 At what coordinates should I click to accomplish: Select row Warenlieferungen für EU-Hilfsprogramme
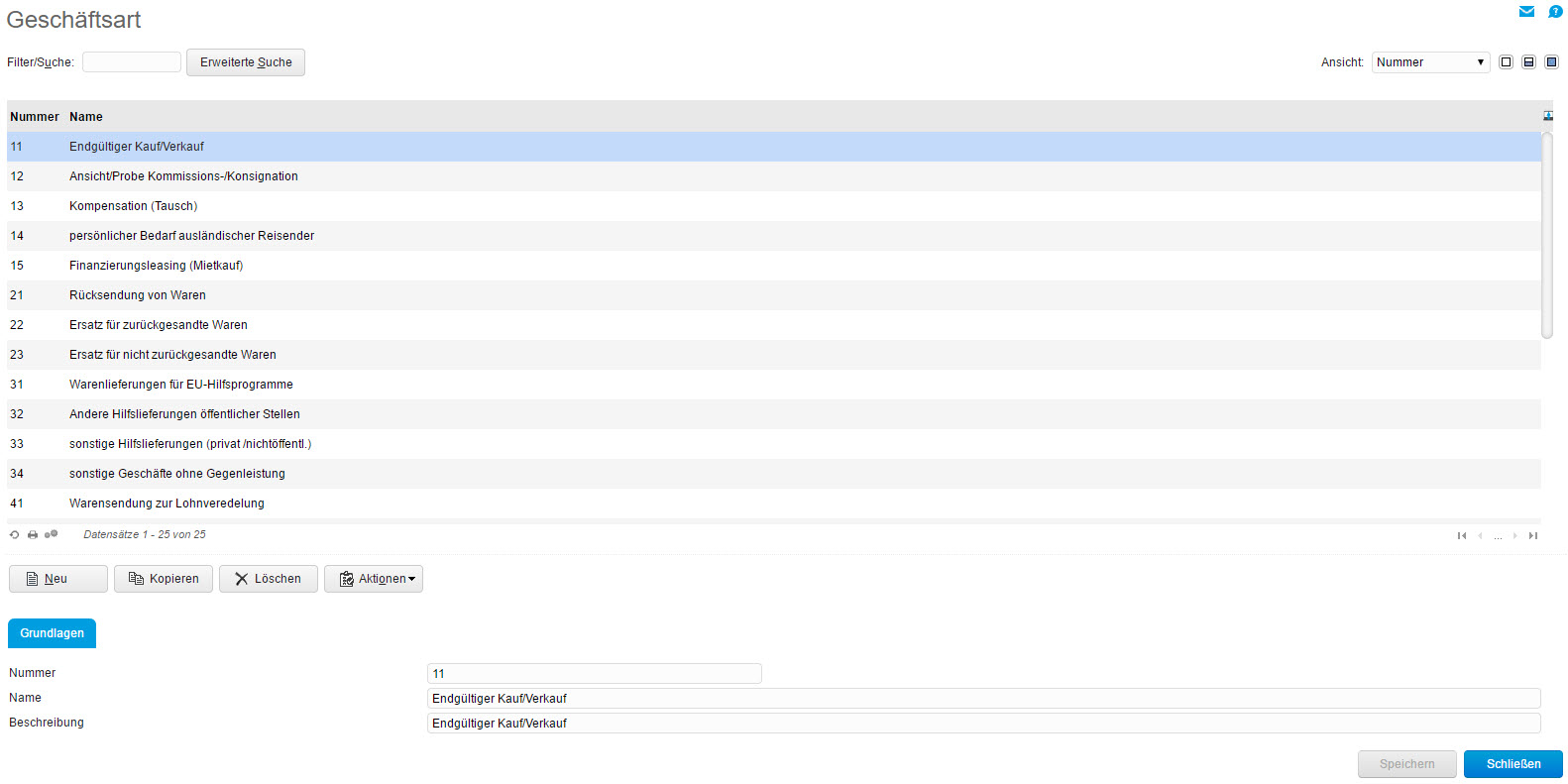[x=774, y=385]
